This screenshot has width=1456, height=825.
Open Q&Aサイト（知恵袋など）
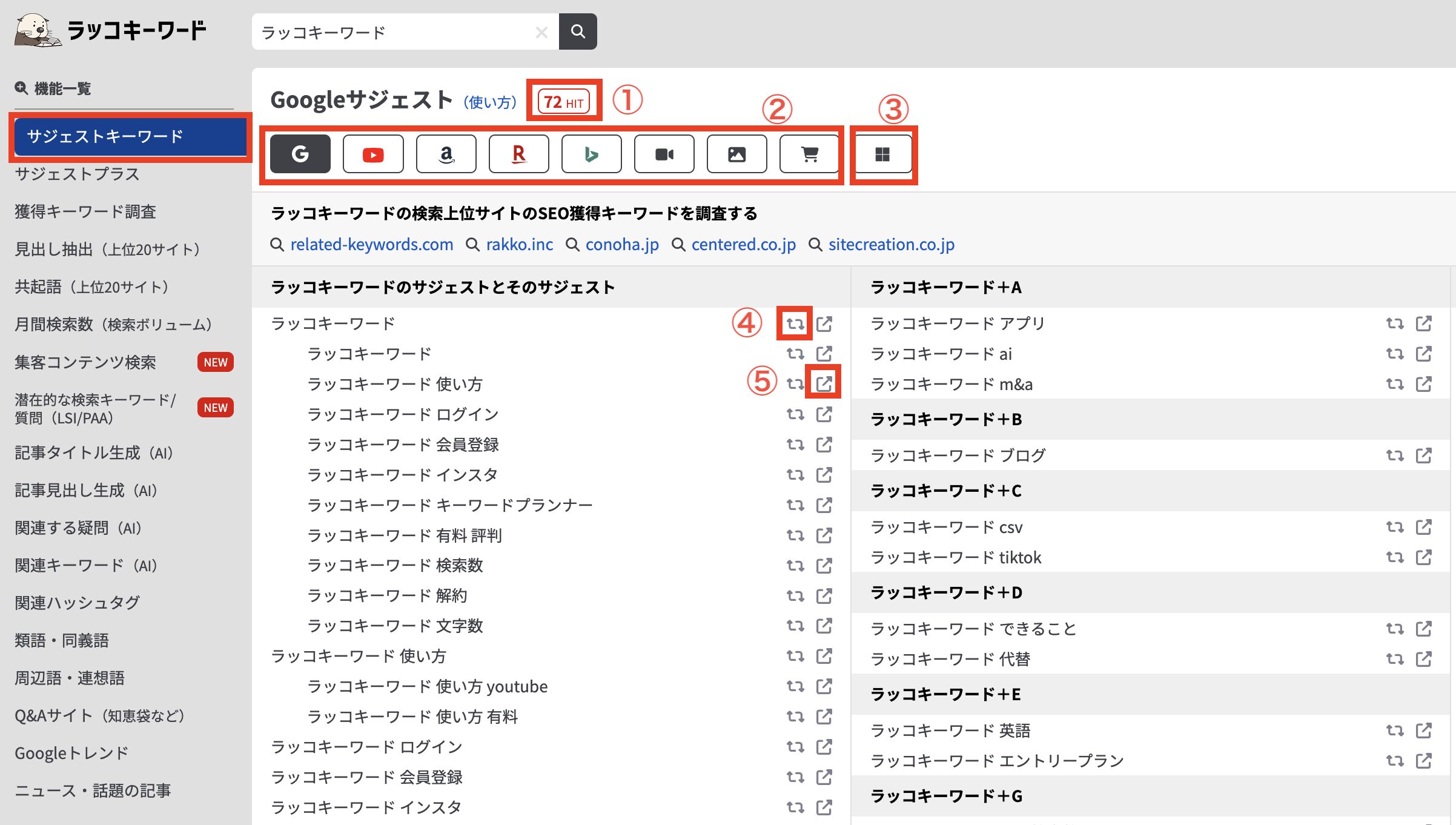pos(100,716)
